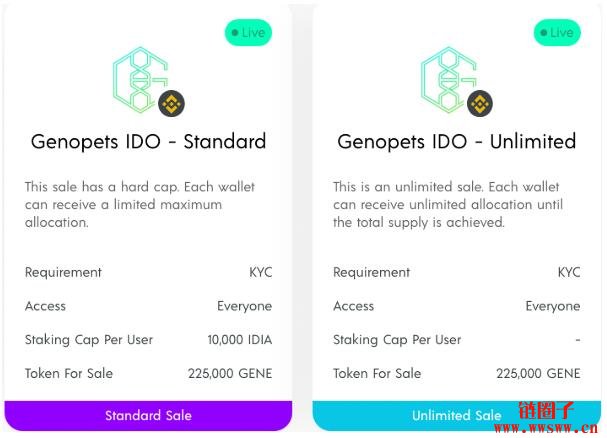Click 225,000 GENE value on Unlimited card
This screenshot has height=438, width=607.
(538, 373)
